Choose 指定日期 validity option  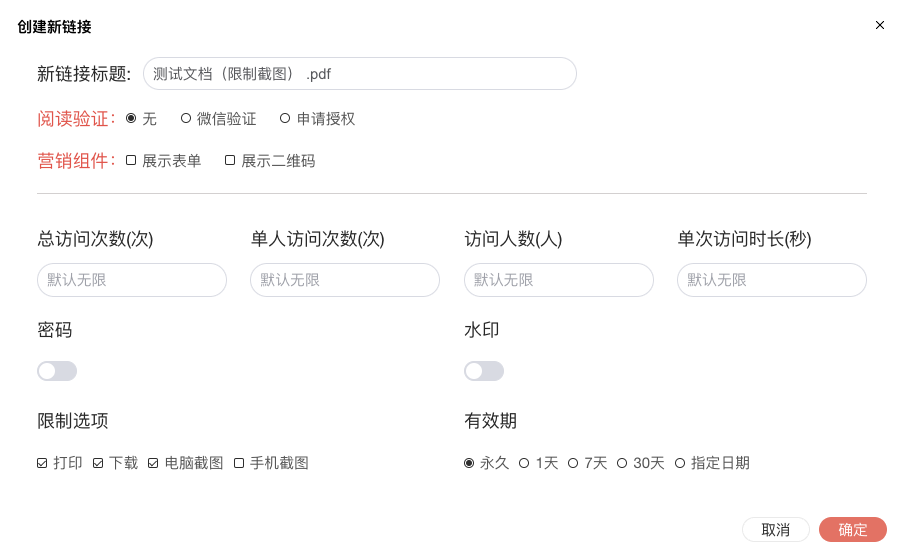pyautogui.click(x=680, y=463)
